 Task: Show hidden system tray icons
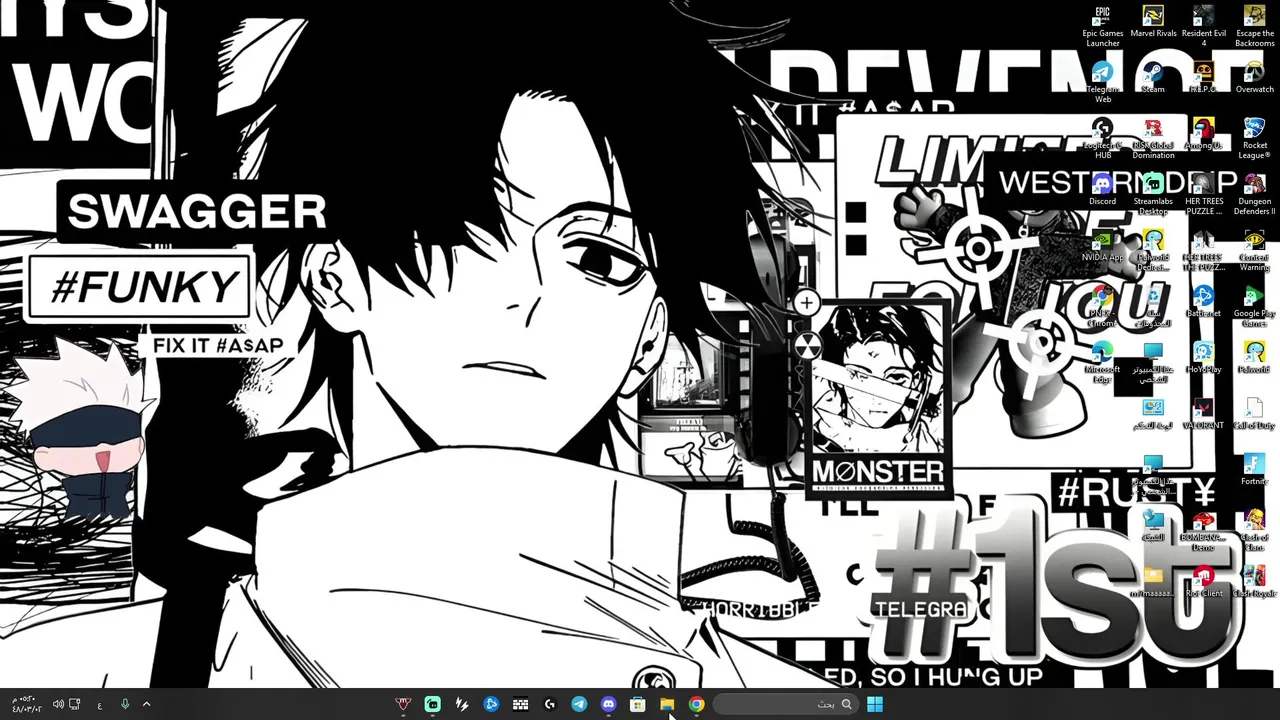[146, 704]
